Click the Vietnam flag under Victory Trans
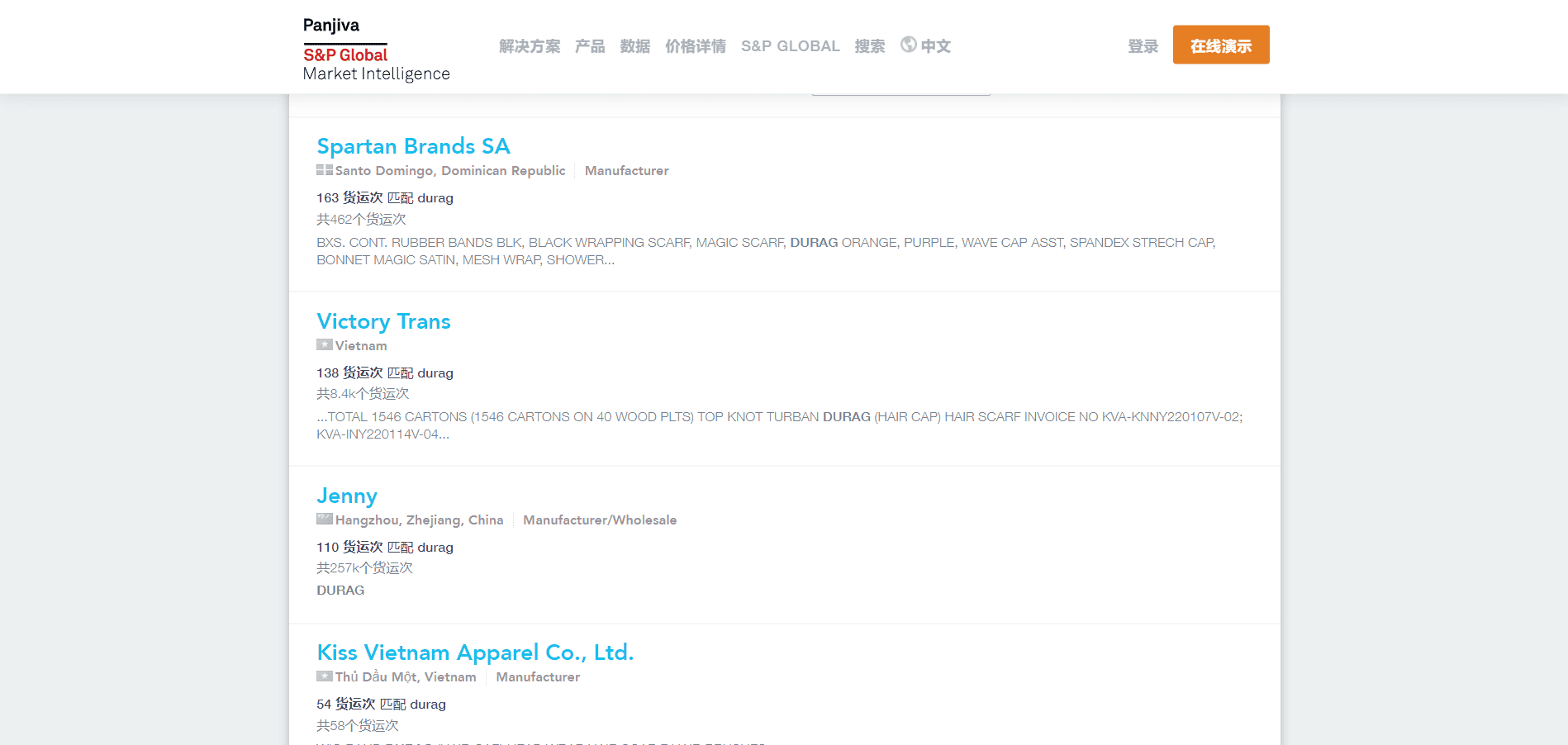Viewport: 1568px width, 745px height. tap(324, 345)
